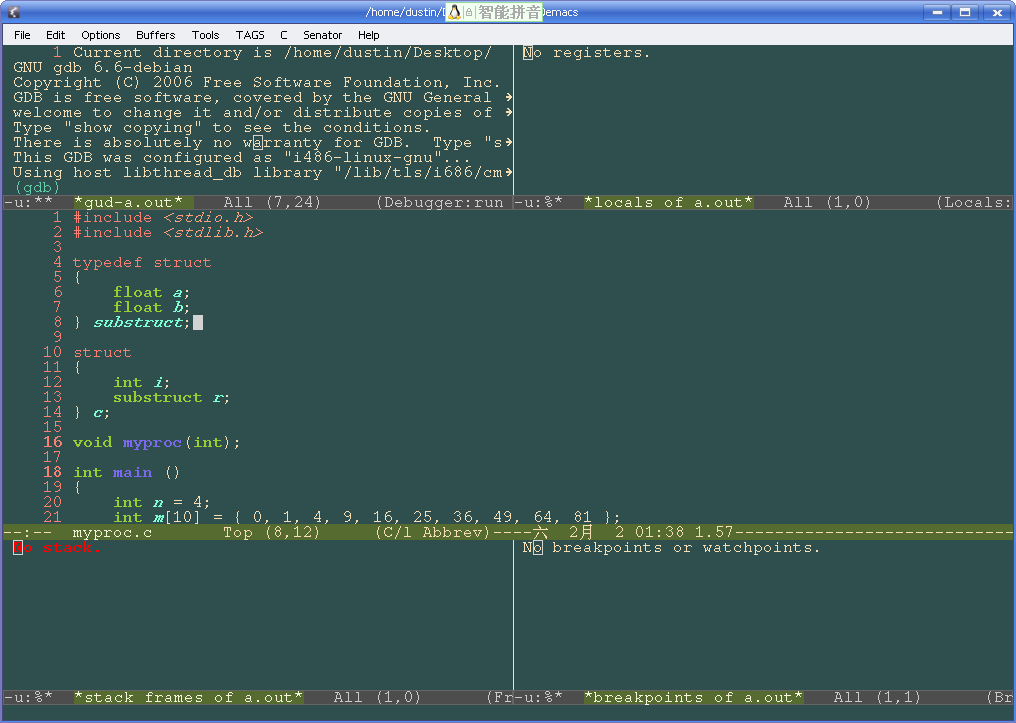Click the 'substruct r;' declaration

[x=171, y=397]
